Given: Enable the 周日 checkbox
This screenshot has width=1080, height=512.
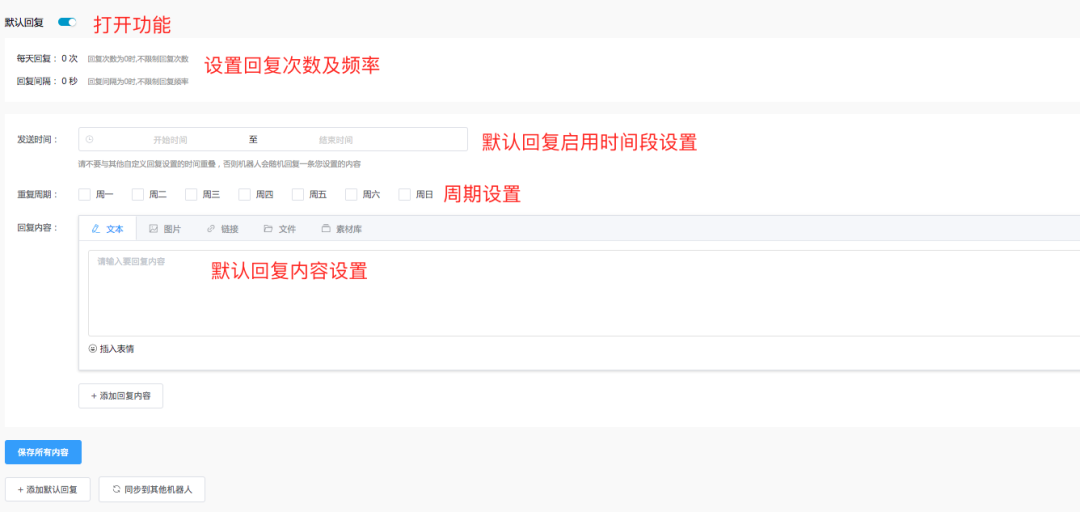Looking at the screenshot, I should click(x=404, y=195).
